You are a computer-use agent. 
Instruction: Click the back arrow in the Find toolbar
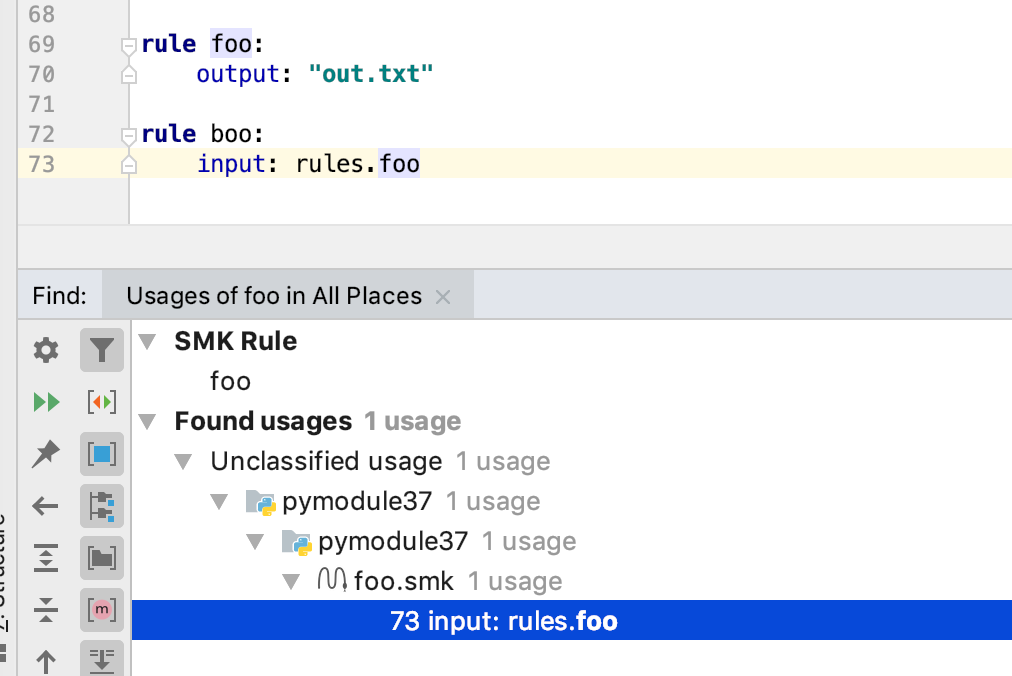[45, 506]
